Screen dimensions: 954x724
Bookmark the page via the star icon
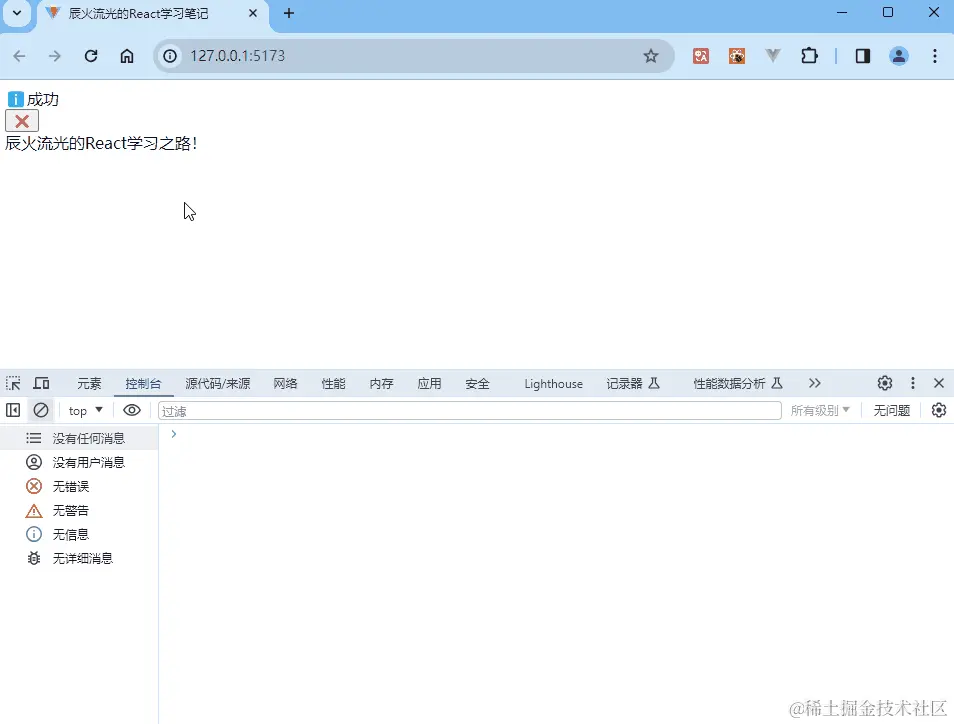(x=652, y=56)
